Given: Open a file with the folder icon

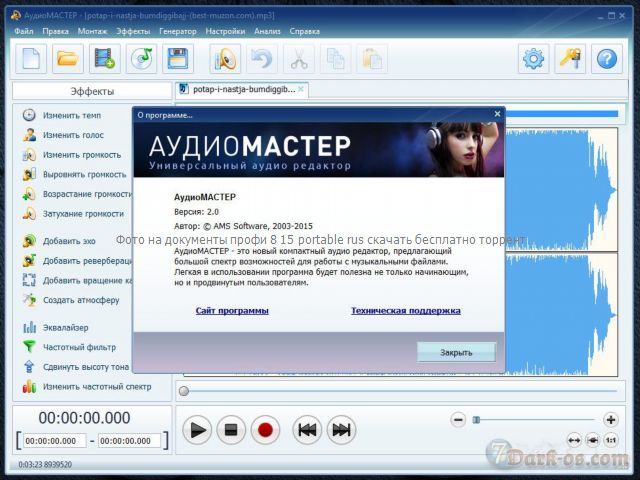Looking at the screenshot, I should pos(68,59).
